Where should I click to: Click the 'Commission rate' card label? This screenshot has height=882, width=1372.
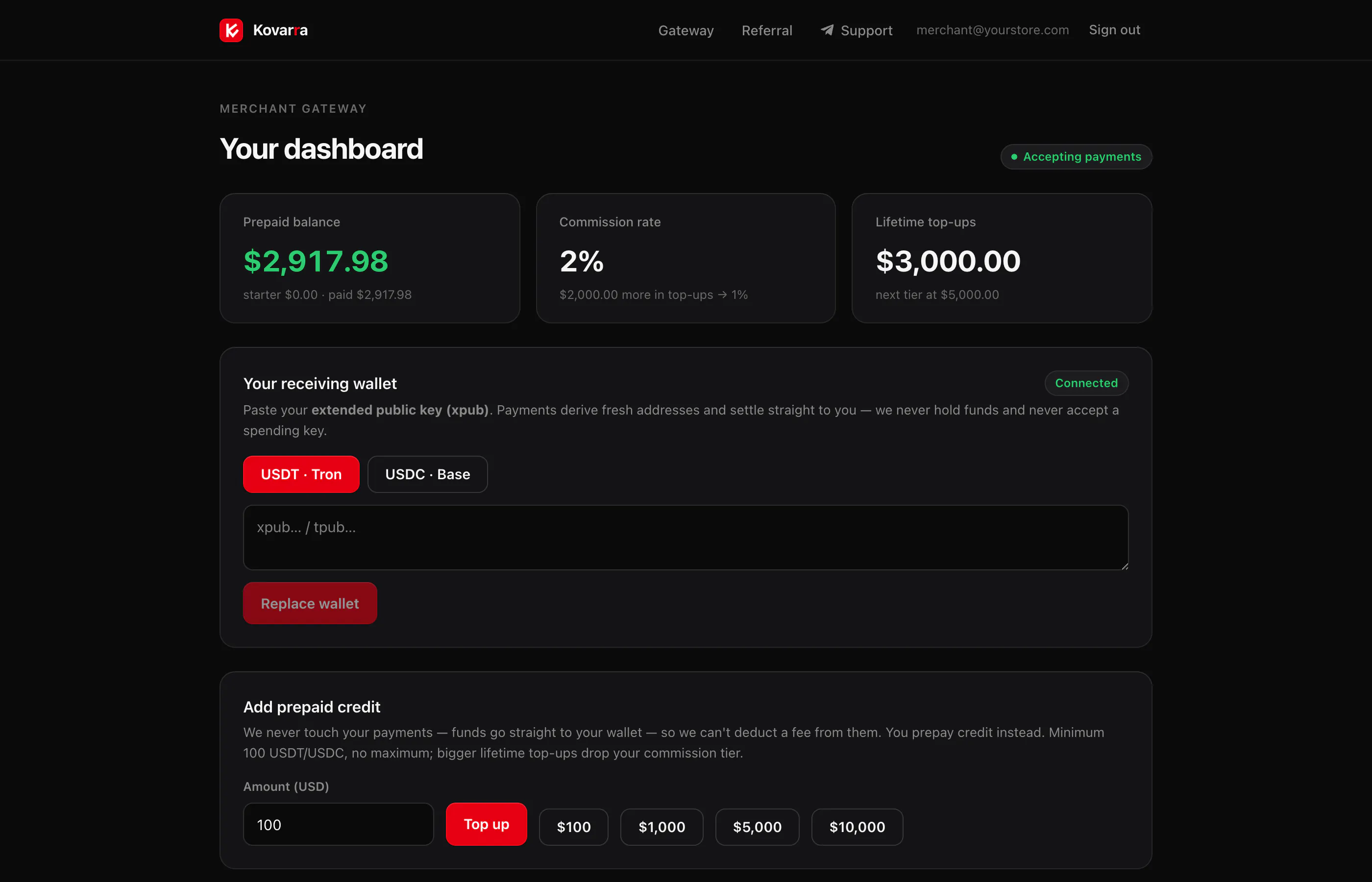pyautogui.click(x=610, y=222)
